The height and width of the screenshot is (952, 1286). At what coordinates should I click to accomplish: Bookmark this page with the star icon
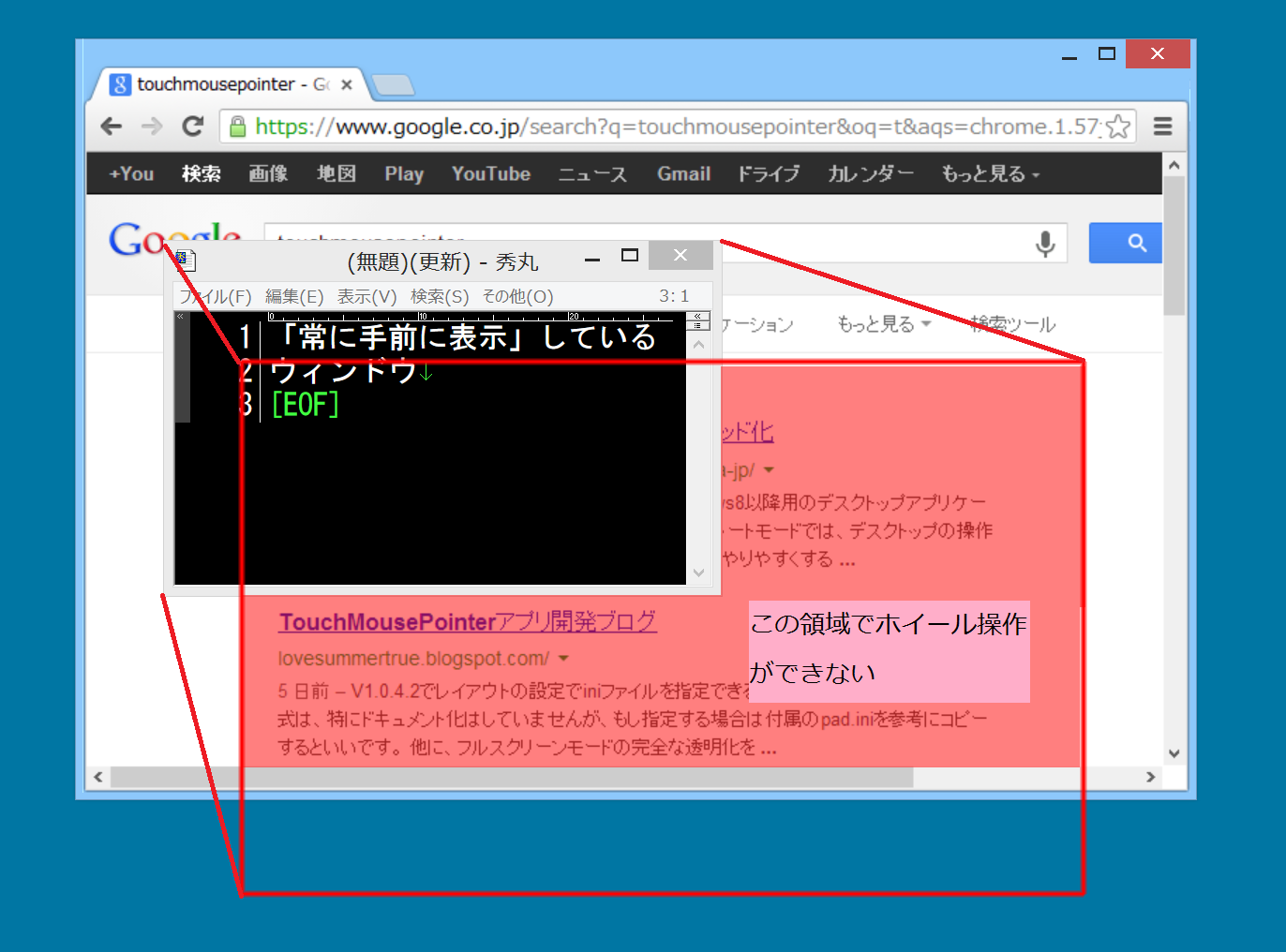point(1117,126)
